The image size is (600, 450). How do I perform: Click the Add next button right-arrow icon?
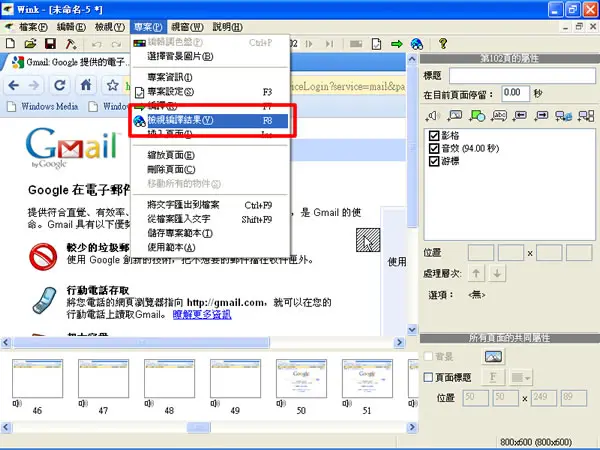(542, 115)
